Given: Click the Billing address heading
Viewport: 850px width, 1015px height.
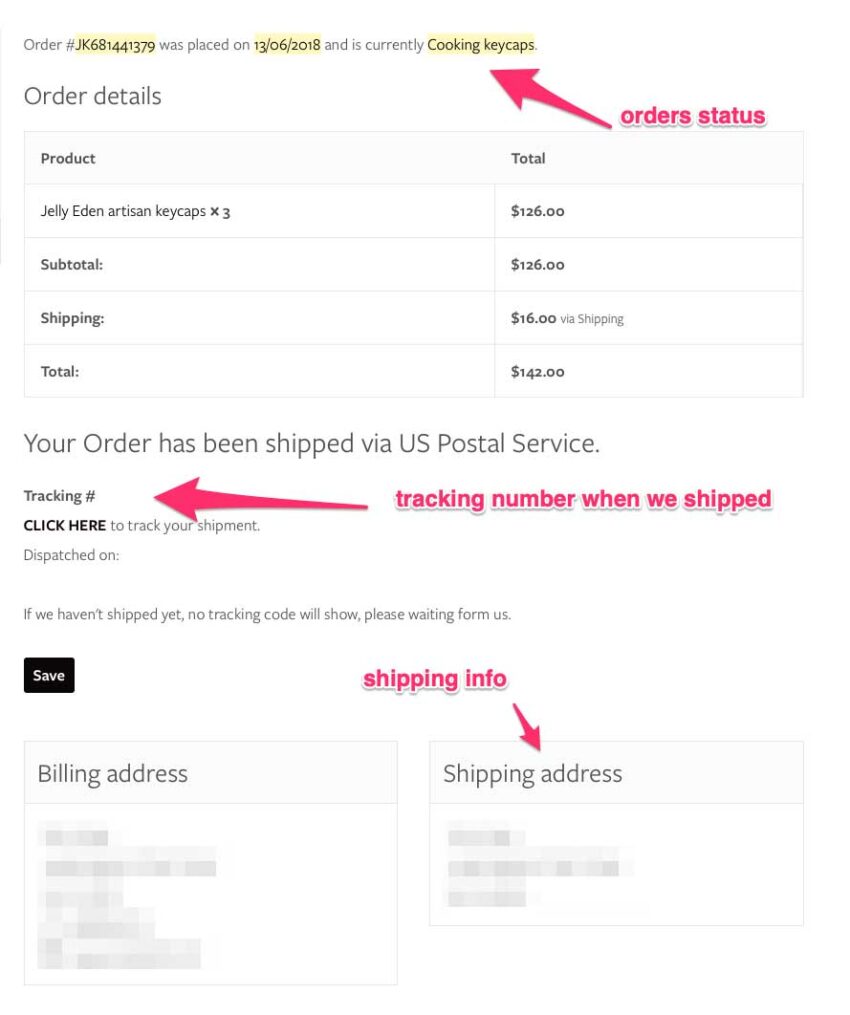Looking at the screenshot, I should coord(112,774).
